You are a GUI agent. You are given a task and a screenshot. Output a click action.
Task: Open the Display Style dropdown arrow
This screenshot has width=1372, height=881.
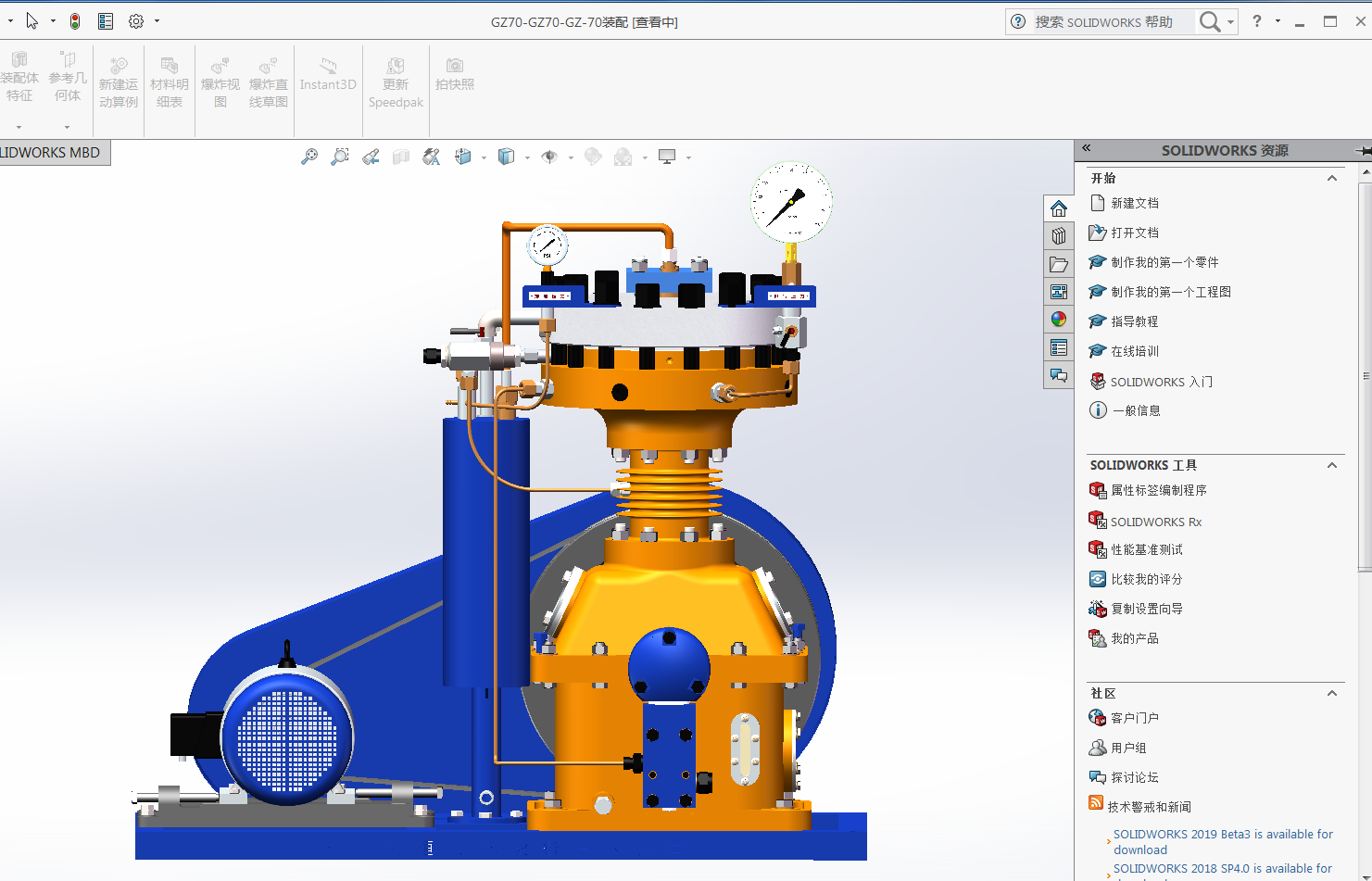(527, 157)
